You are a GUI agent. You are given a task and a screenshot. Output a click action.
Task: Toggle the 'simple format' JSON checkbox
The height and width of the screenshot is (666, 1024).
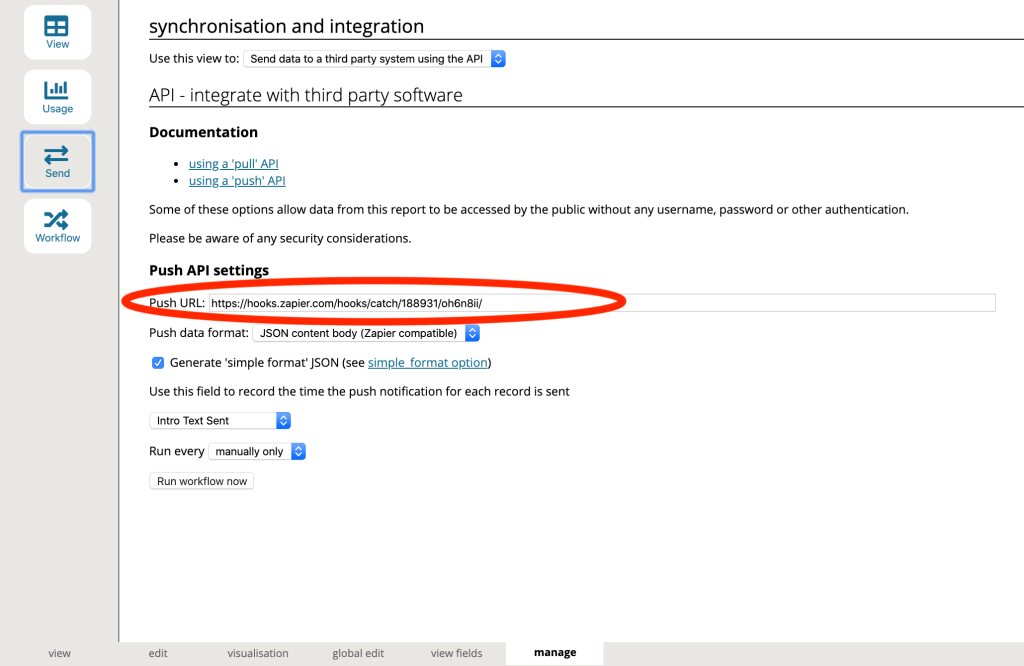157,362
